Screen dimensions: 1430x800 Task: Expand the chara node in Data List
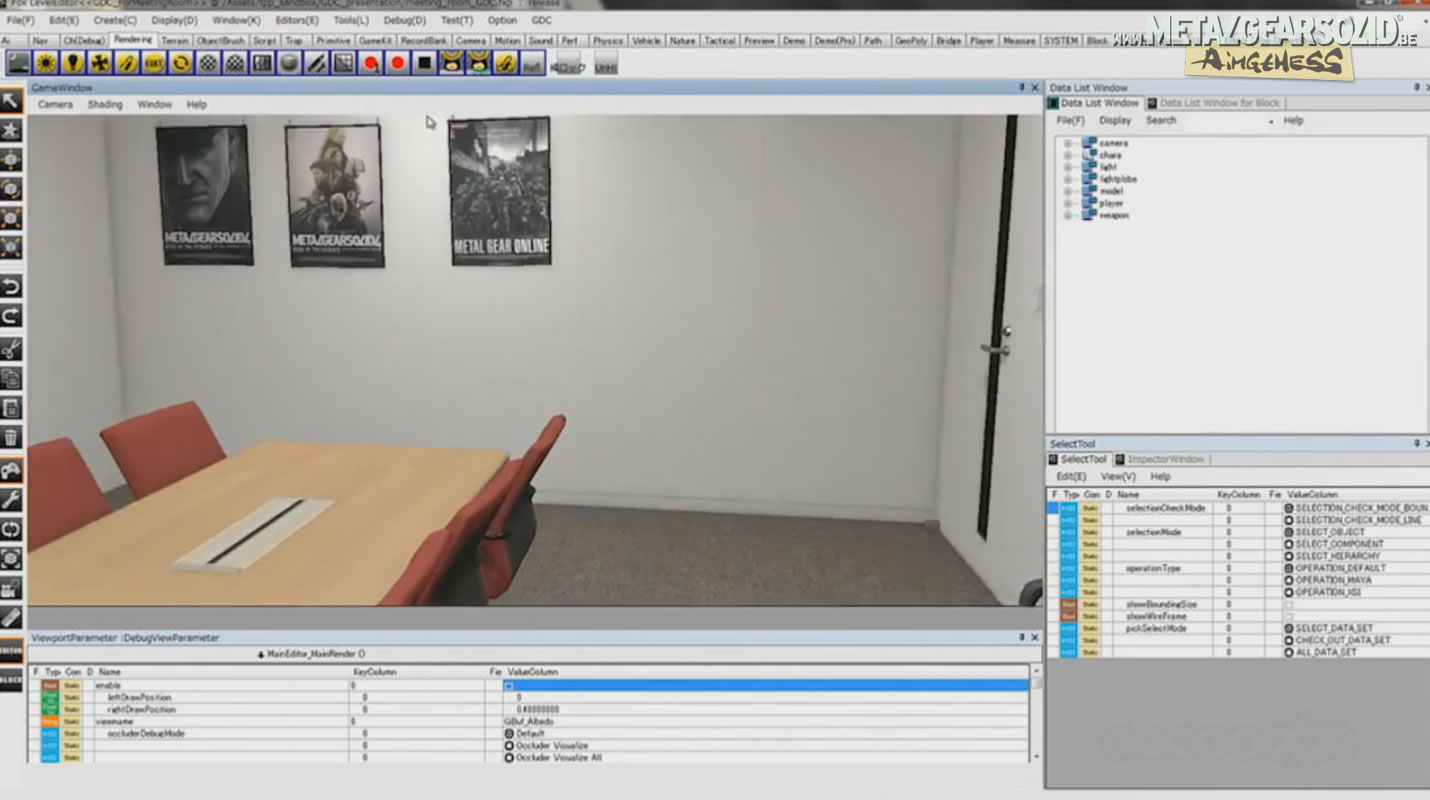[x=1067, y=155]
